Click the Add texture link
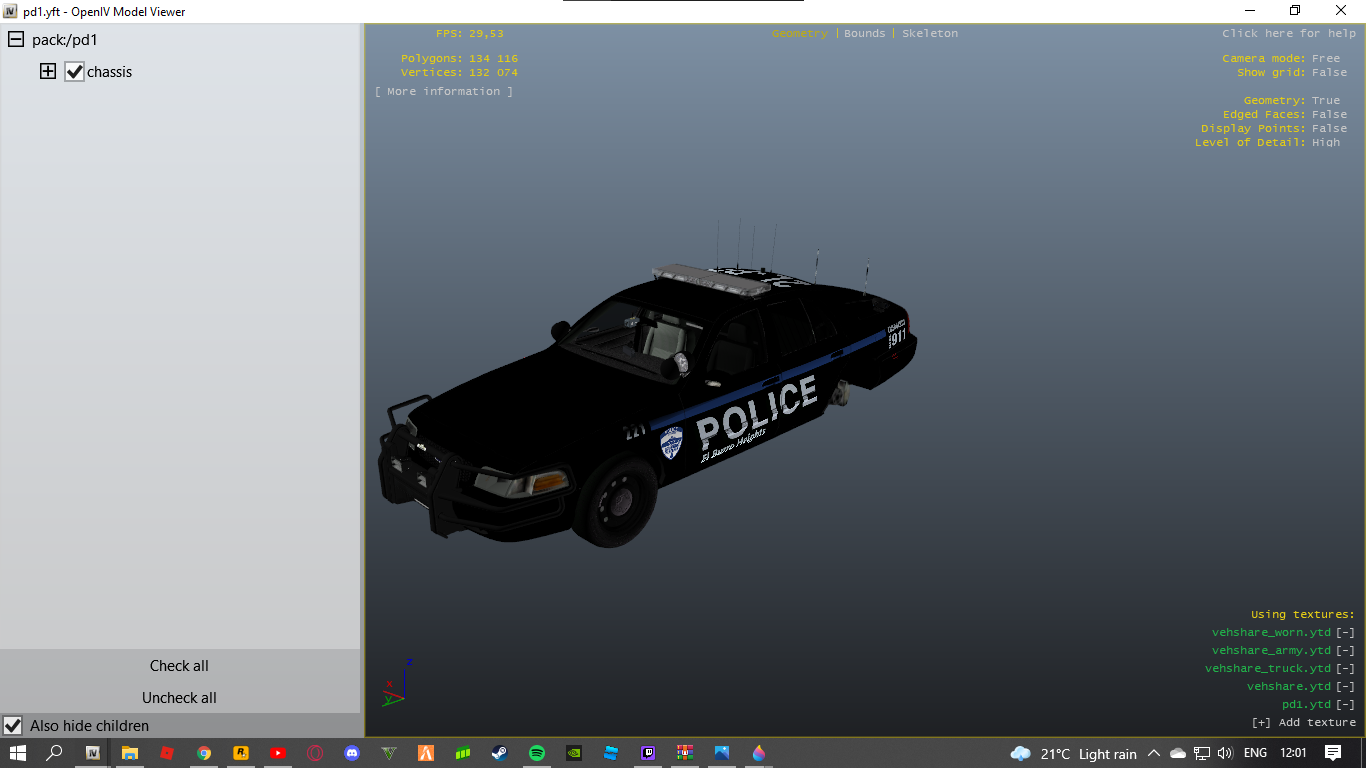This screenshot has height=768, width=1366. [x=1303, y=722]
